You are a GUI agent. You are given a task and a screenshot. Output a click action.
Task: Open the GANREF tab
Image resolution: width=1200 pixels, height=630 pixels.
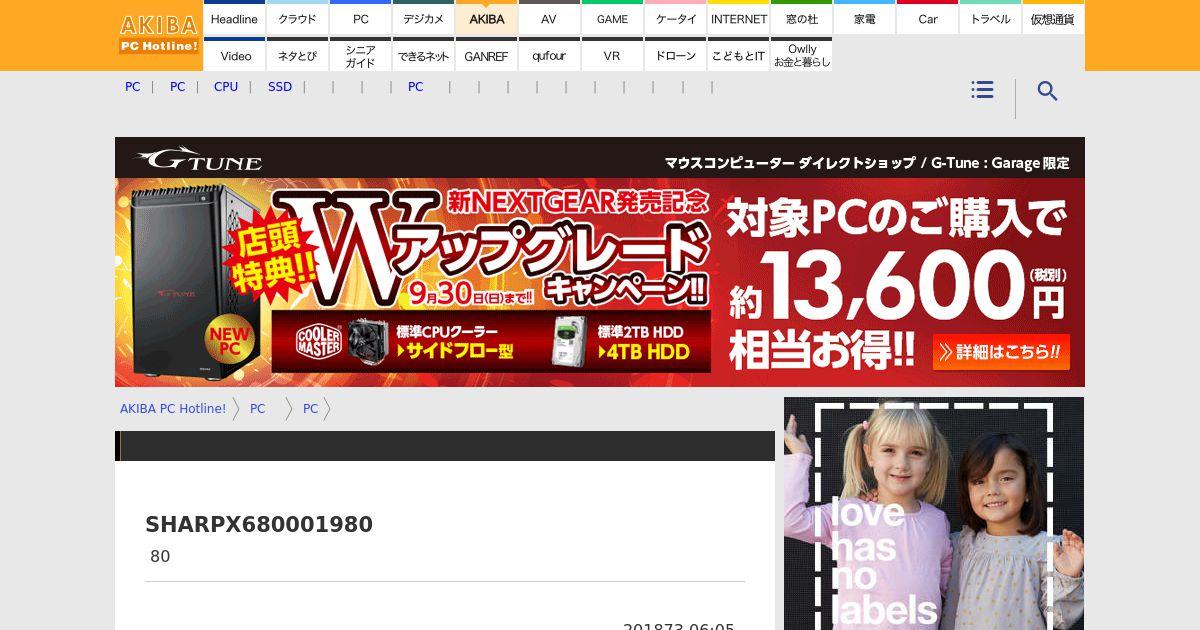pyautogui.click(x=486, y=55)
